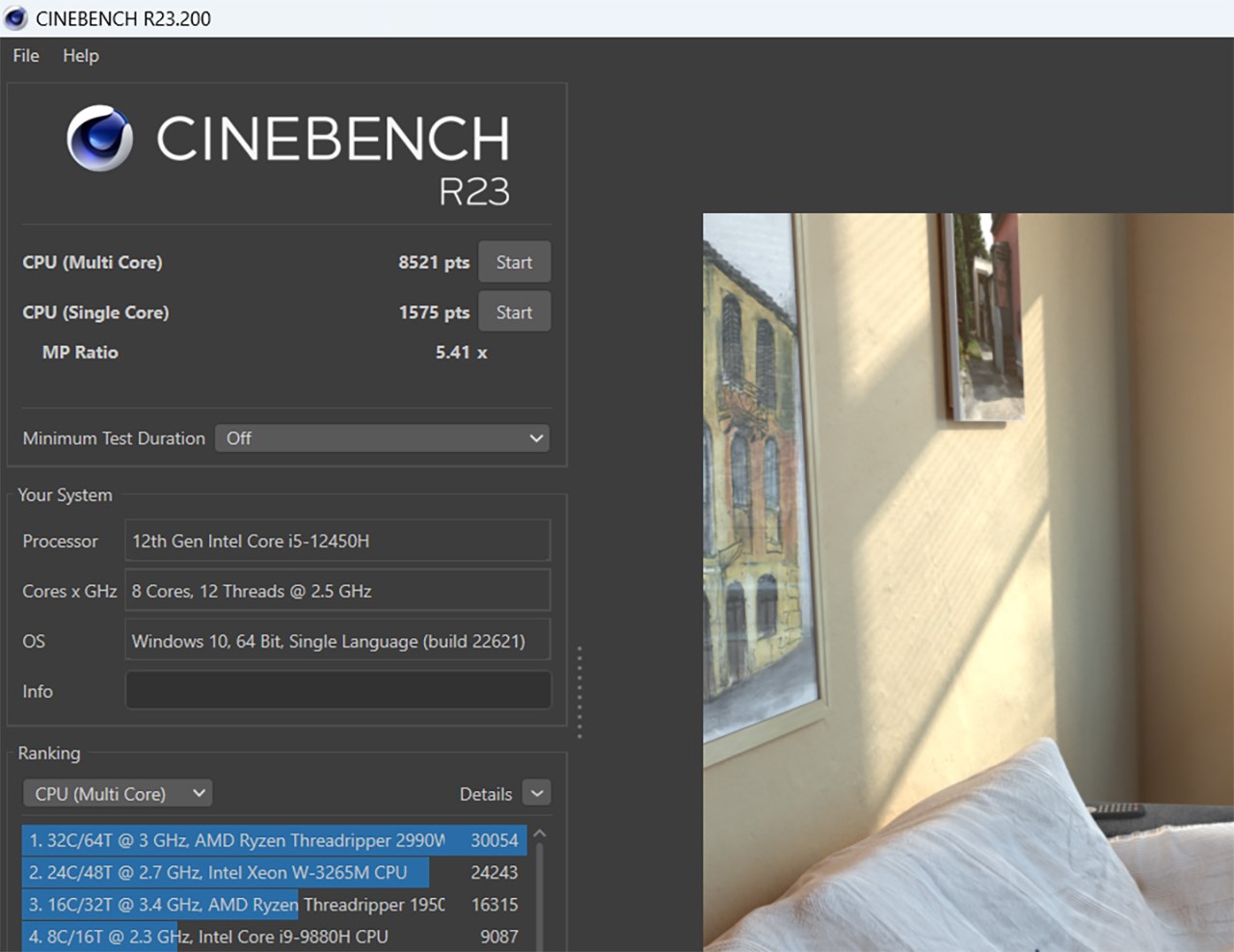Click inside the Info input field

[337, 690]
